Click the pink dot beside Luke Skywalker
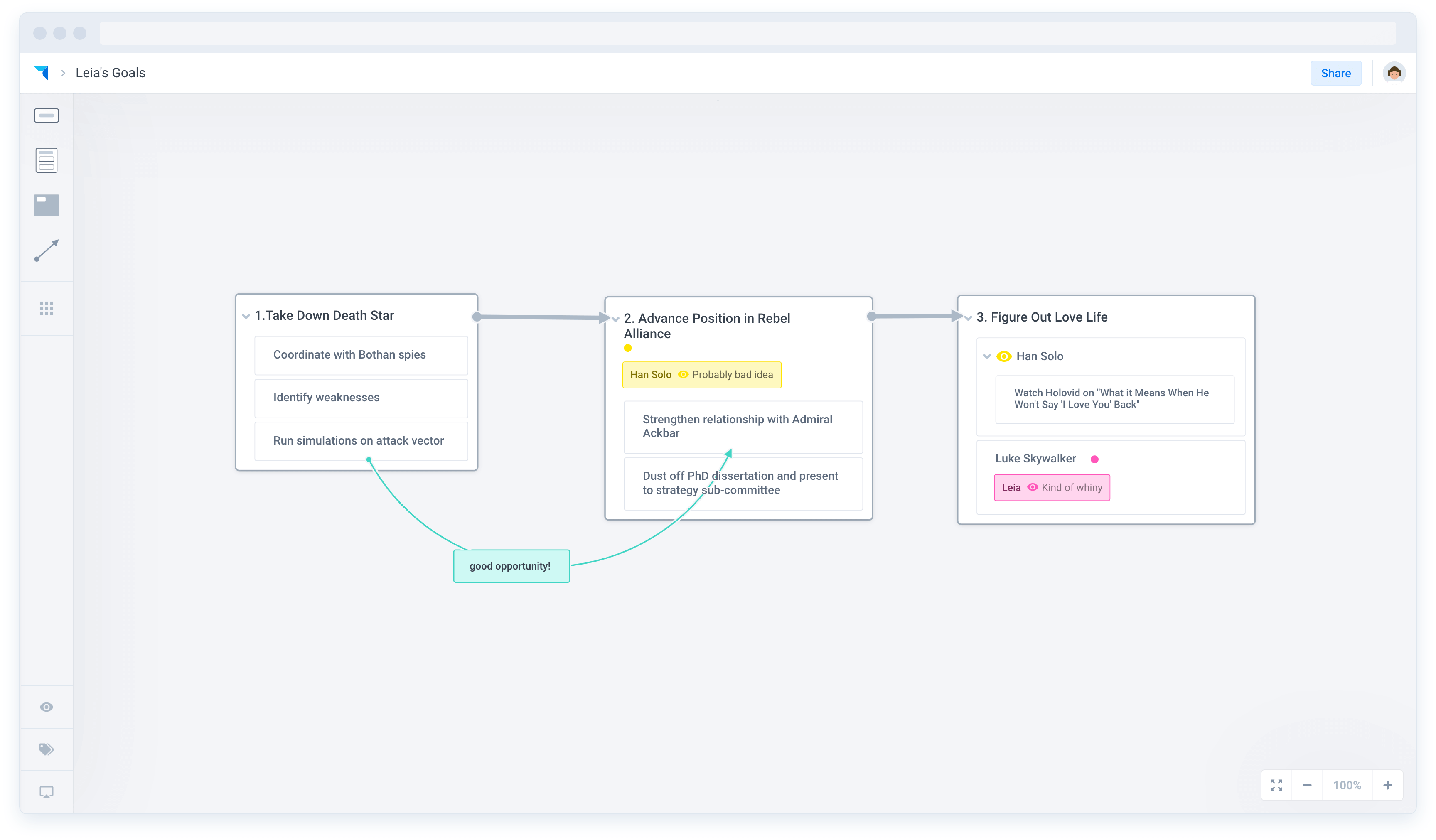The width and height of the screenshot is (1436, 840). (1094, 459)
